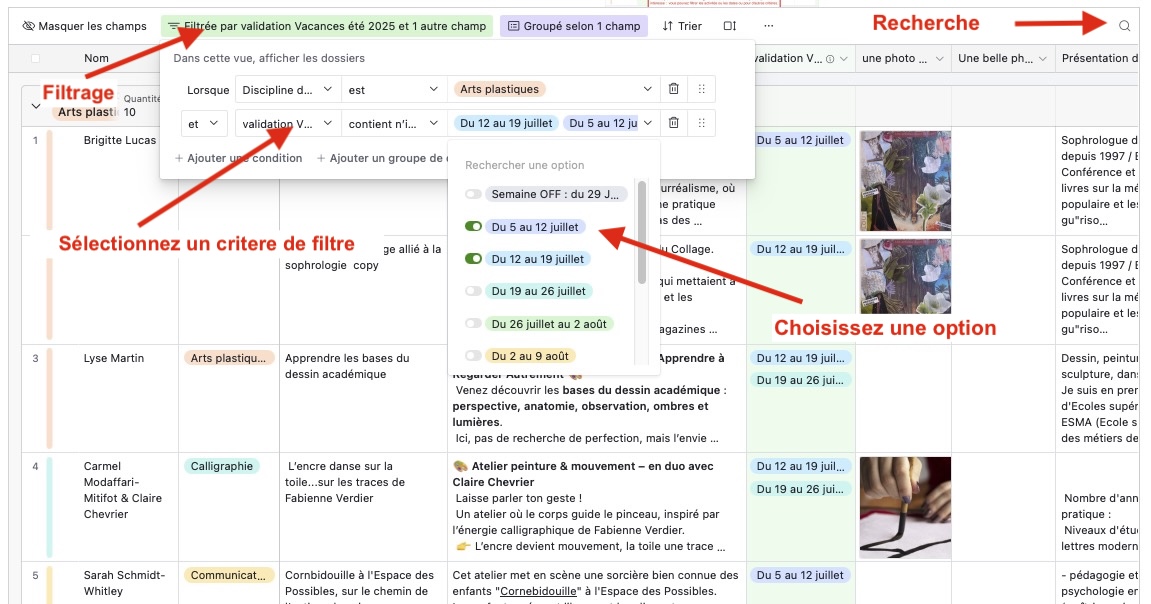Image resolution: width=1151 pixels, height=604 pixels.
Task: Click the Lyse Martin name cell
Action: pos(114,358)
